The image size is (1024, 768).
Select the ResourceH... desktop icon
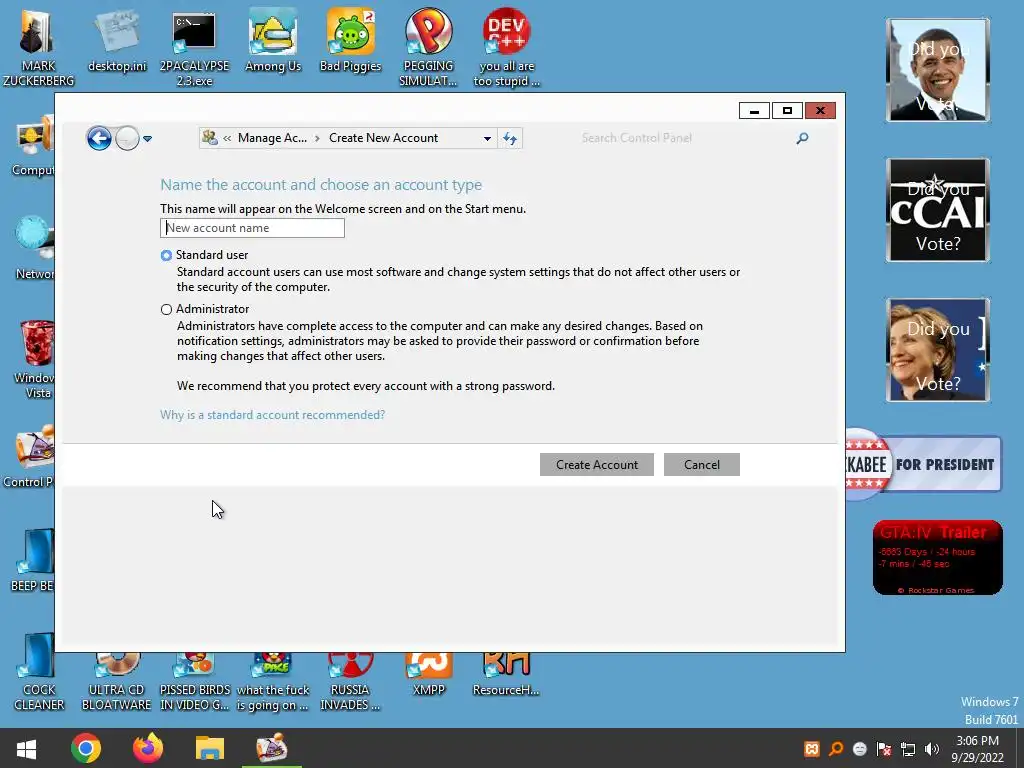pos(506,675)
